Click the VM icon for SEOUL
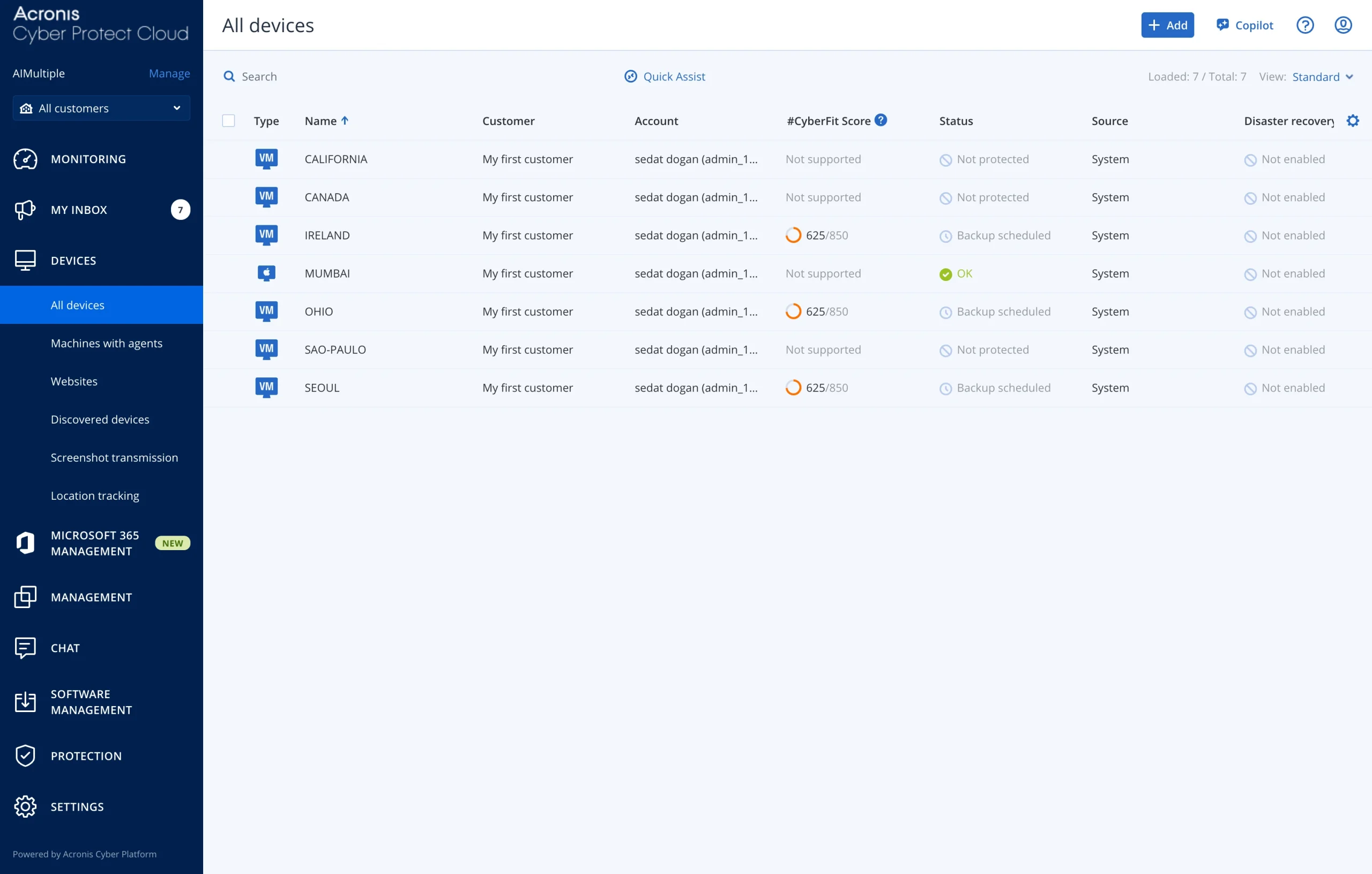 coord(266,388)
